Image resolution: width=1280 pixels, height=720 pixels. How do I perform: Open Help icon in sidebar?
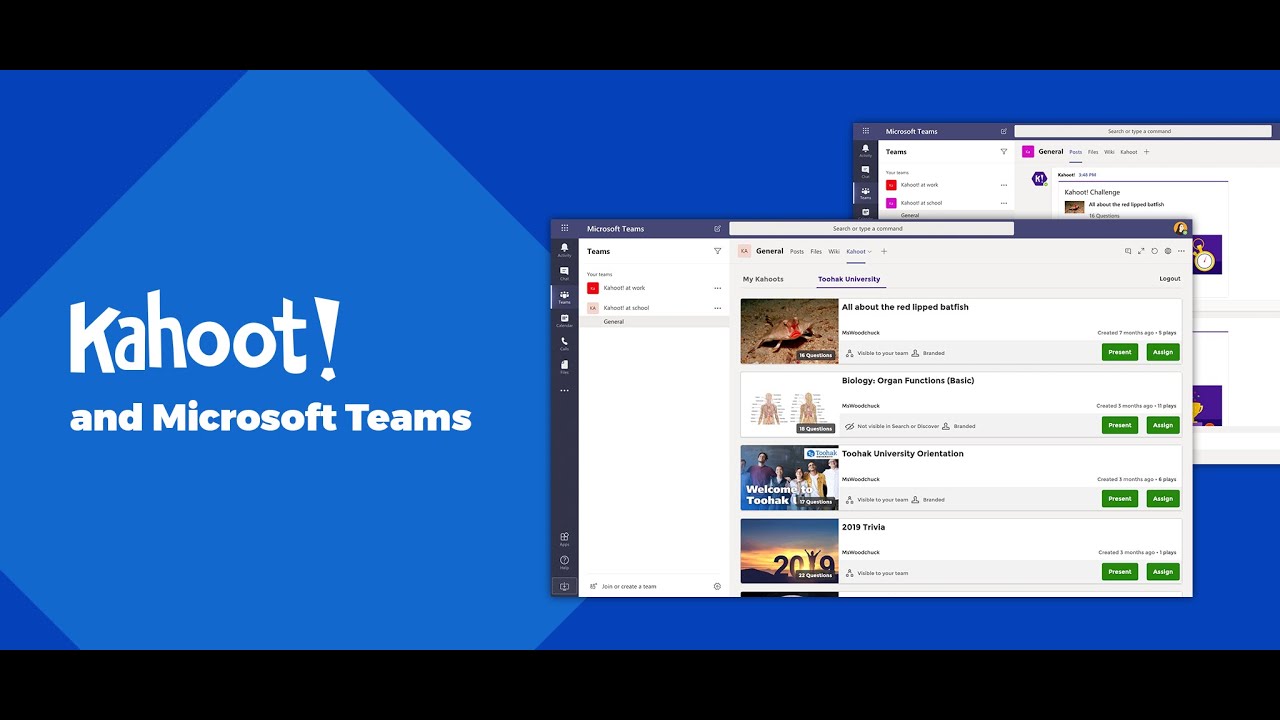[565, 562]
